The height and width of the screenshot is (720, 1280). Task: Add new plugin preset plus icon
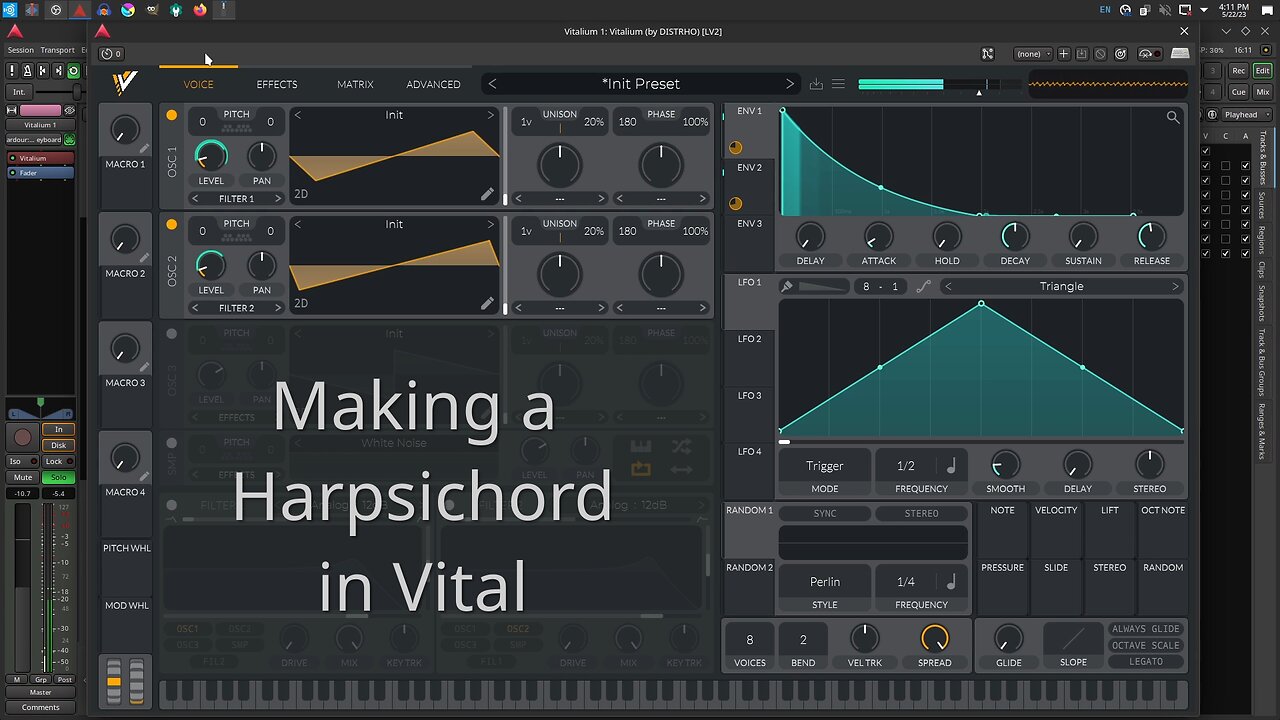point(1064,54)
